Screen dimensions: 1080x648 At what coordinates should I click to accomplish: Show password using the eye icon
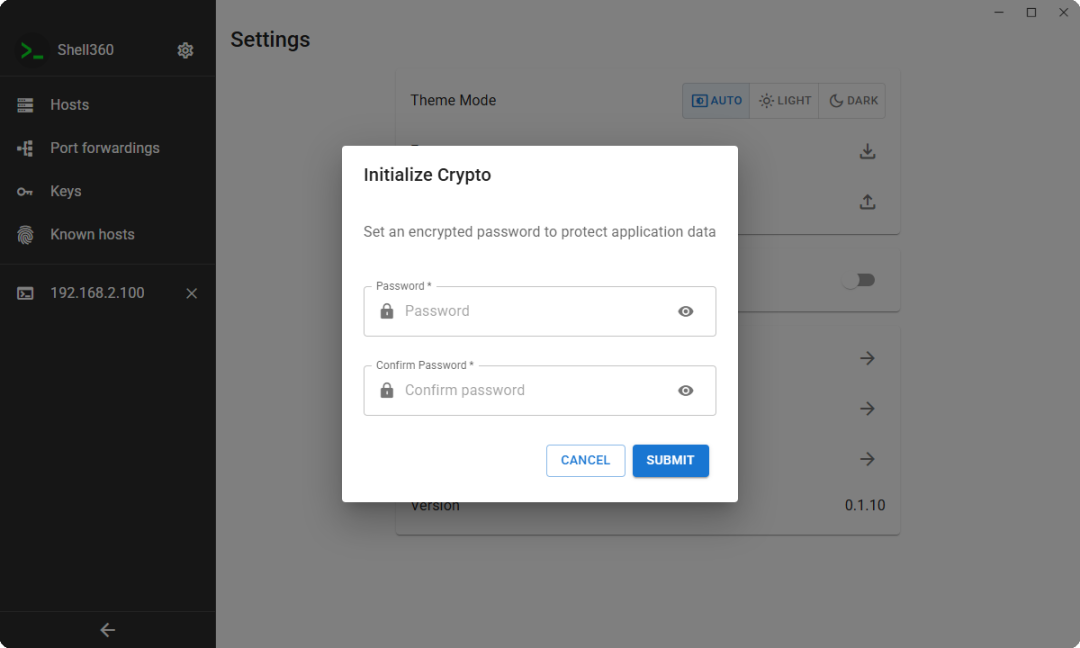tap(685, 311)
